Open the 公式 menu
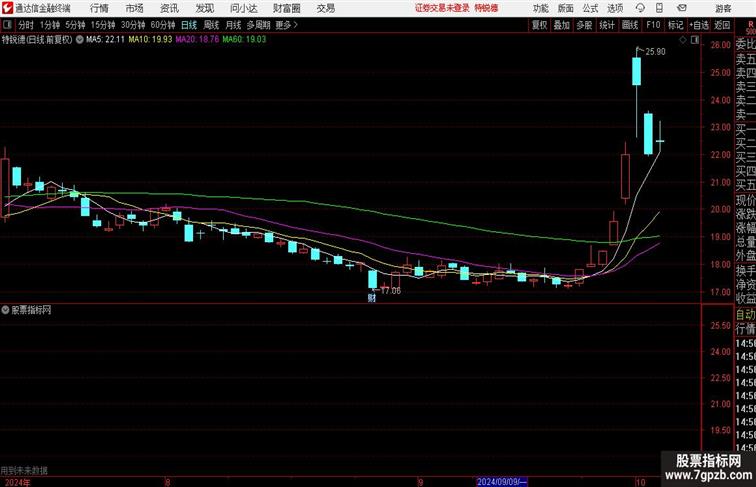The image size is (756, 487). pos(590,8)
